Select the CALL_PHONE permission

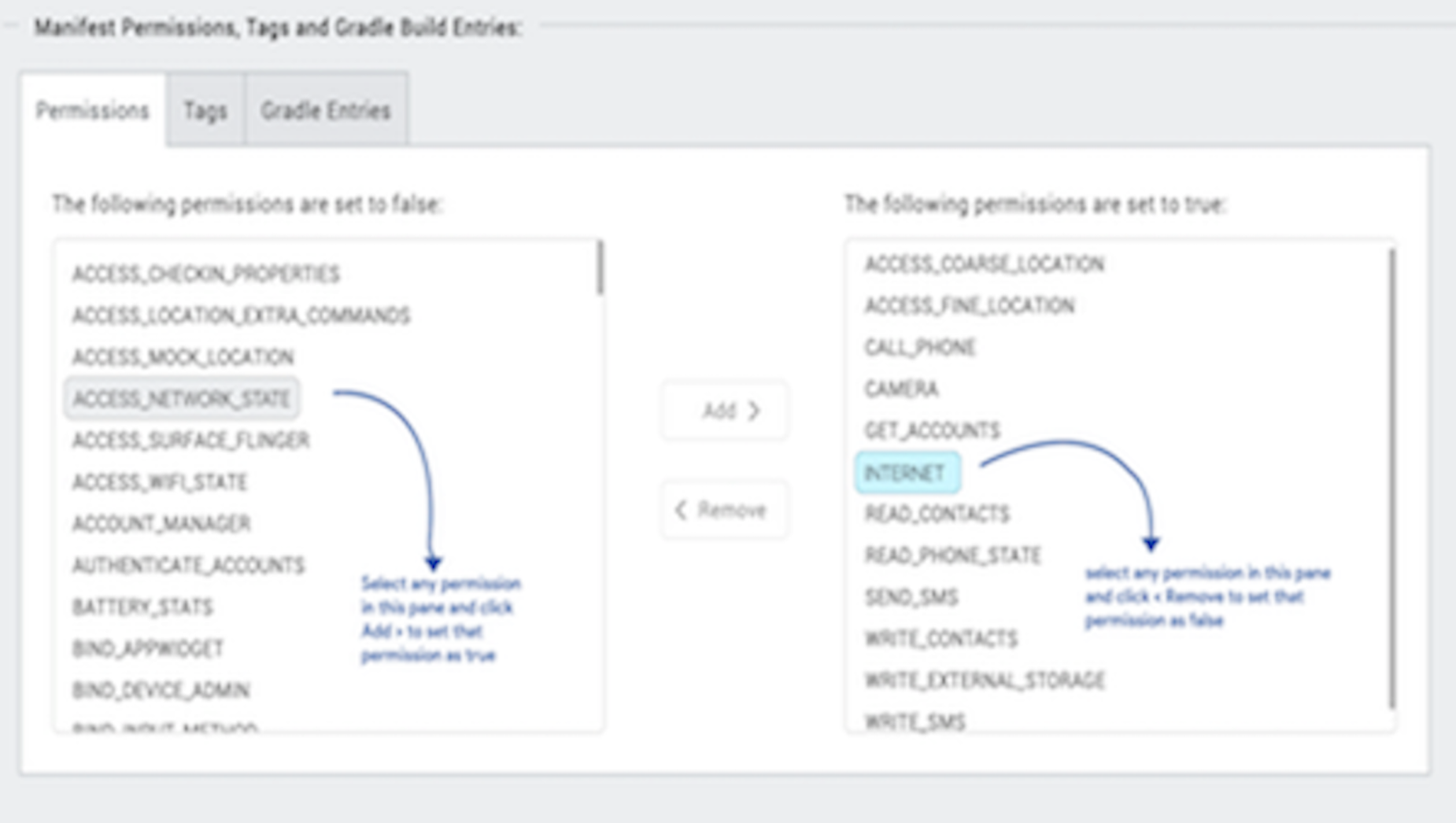pos(920,347)
